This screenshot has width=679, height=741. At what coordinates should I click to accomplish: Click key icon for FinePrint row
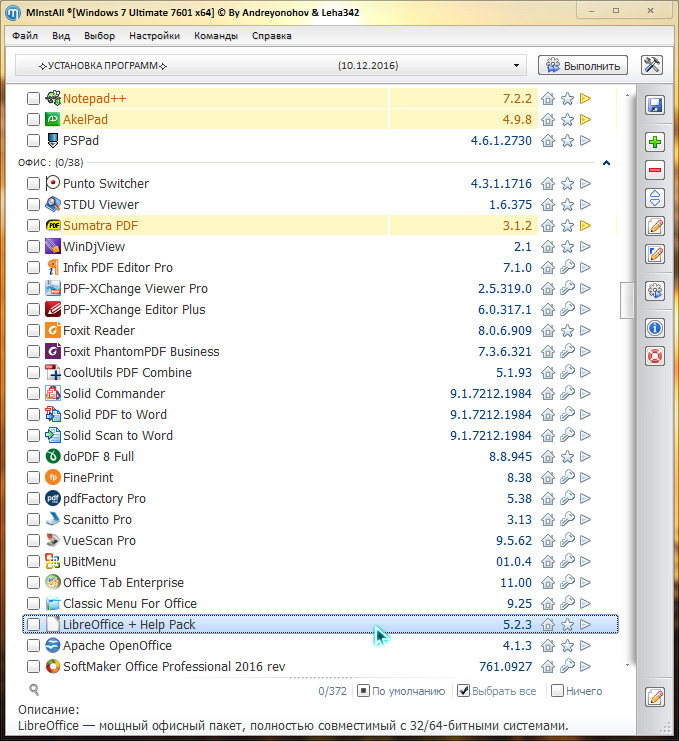(567, 477)
